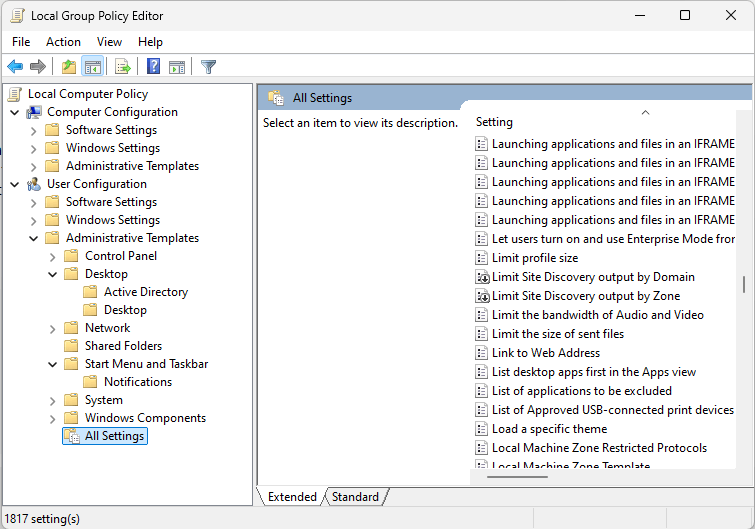Collapse the Start Menu and Taskbar node
This screenshot has height=529, width=755.
(x=52, y=364)
